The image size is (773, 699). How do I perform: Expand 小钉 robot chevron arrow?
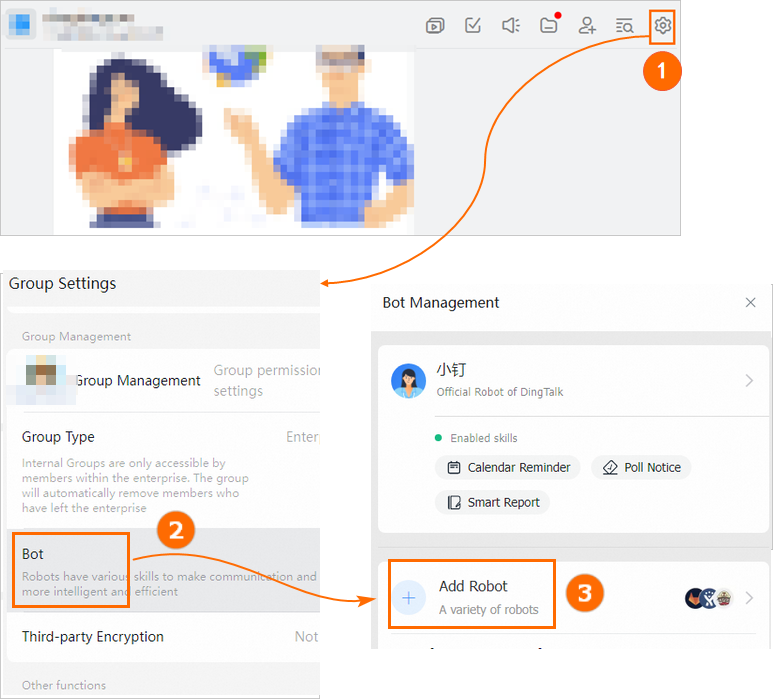[749, 381]
